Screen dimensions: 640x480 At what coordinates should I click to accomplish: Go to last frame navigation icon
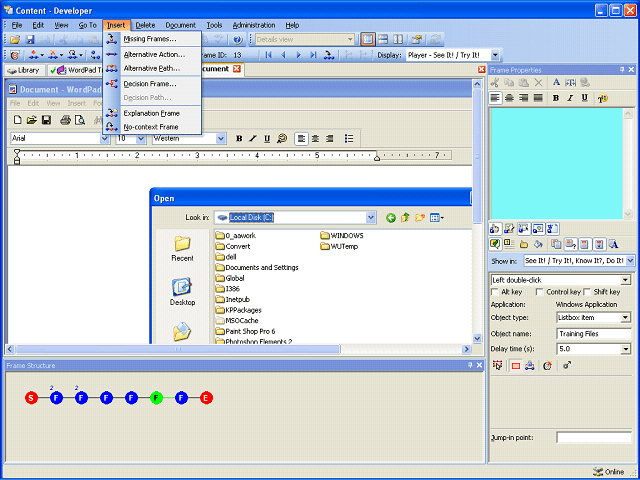[313, 55]
